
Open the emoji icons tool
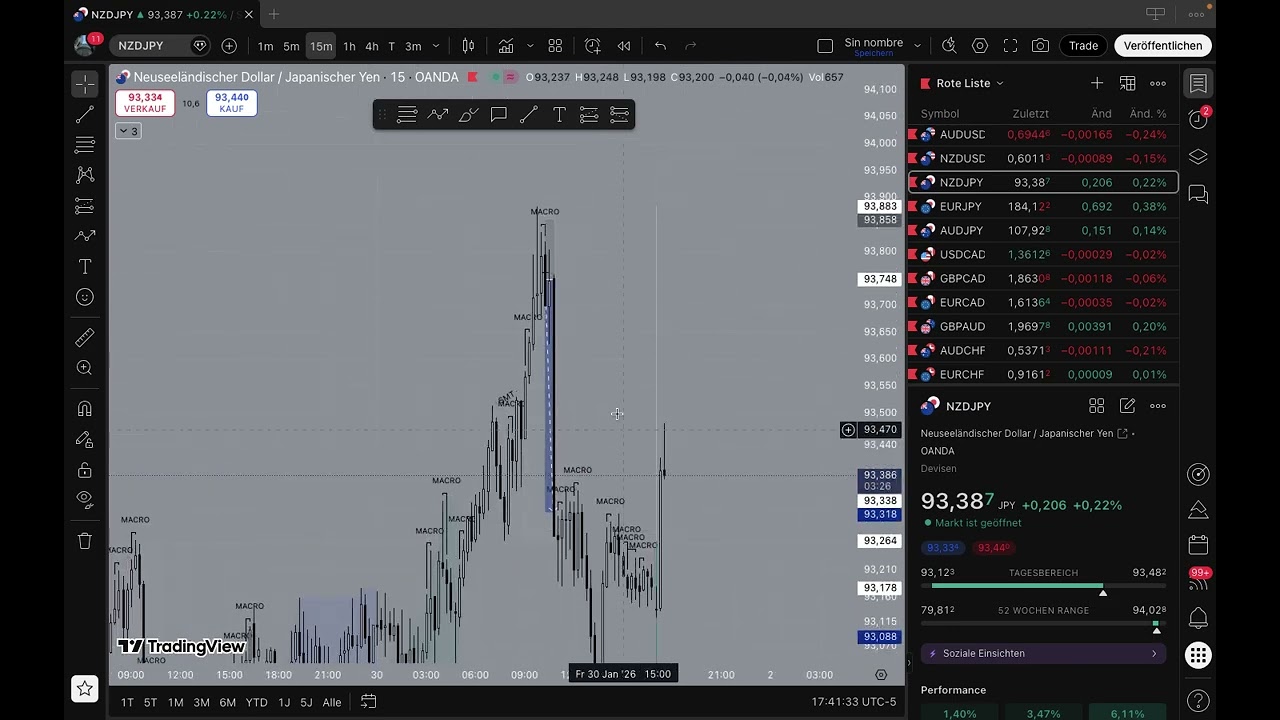click(85, 297)
